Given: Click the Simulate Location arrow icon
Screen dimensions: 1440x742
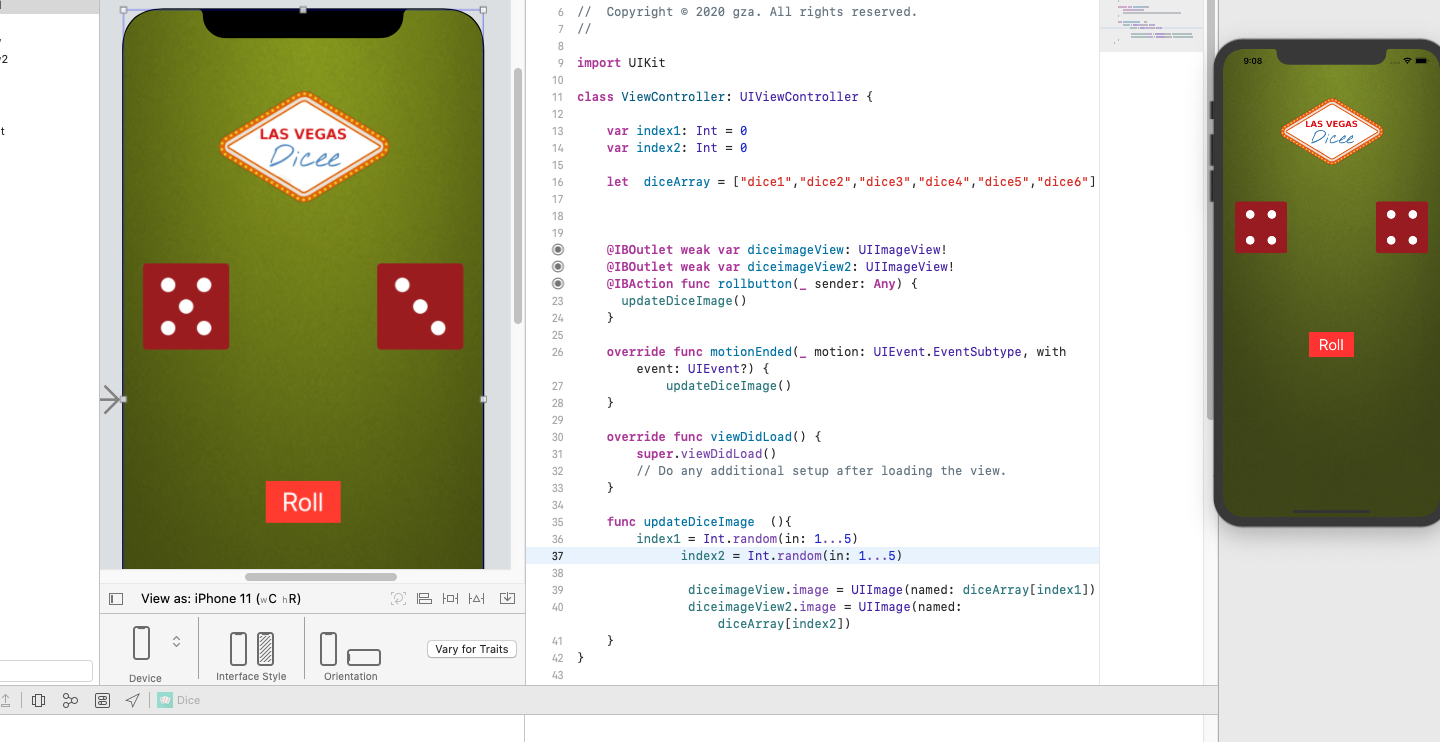Looking at the screenshot, I should click(133, 700).
